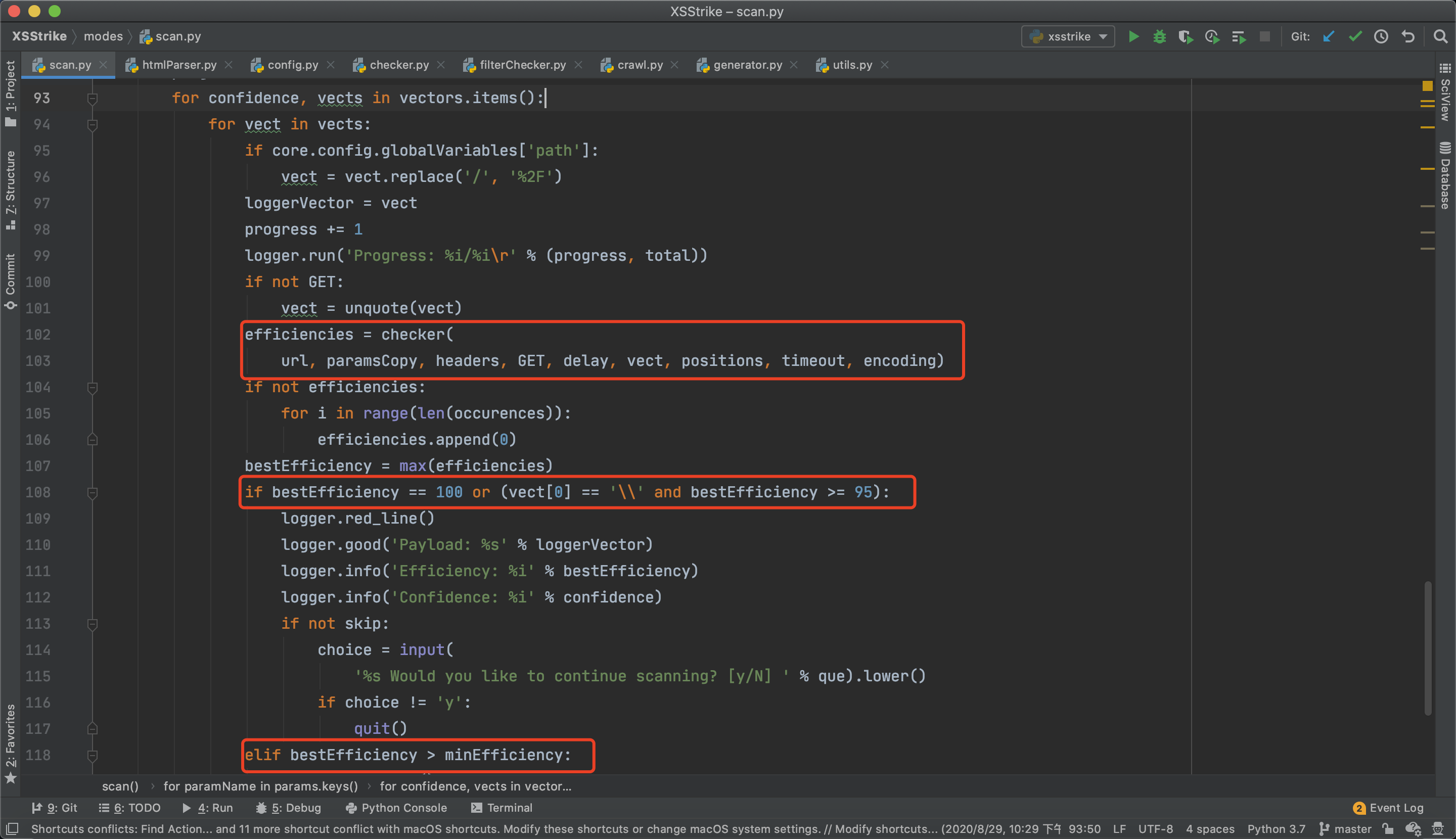The height and width of the screenshot is (839, 1456).
Task: Open the Terminal tool window
Action: click(502, 808)
